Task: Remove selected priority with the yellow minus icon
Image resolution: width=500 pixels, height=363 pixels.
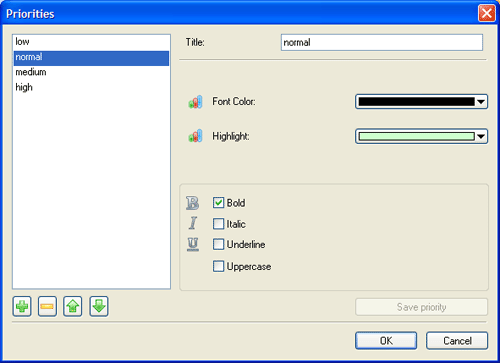Action: click(x=47, y=306)
